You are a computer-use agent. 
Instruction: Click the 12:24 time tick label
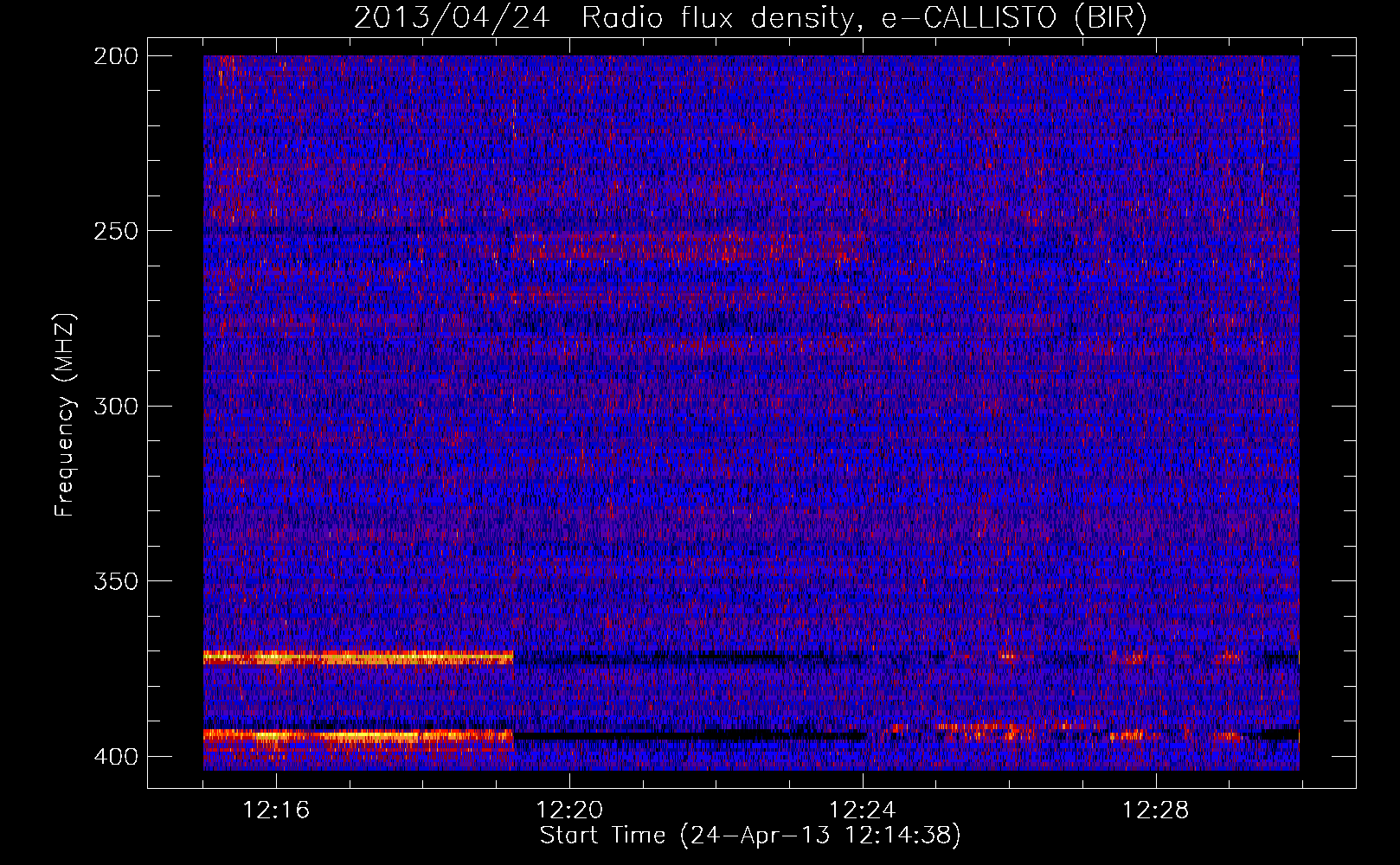point(863,810)
